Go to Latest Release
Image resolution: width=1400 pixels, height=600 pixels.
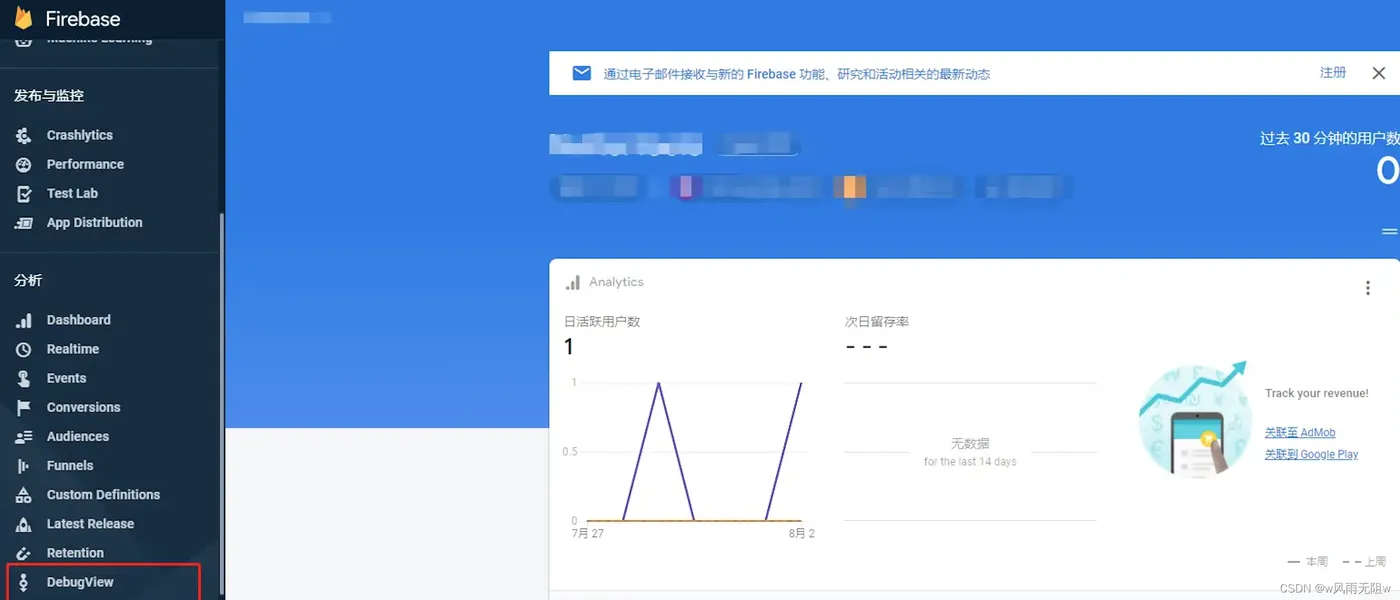[90, 523]
